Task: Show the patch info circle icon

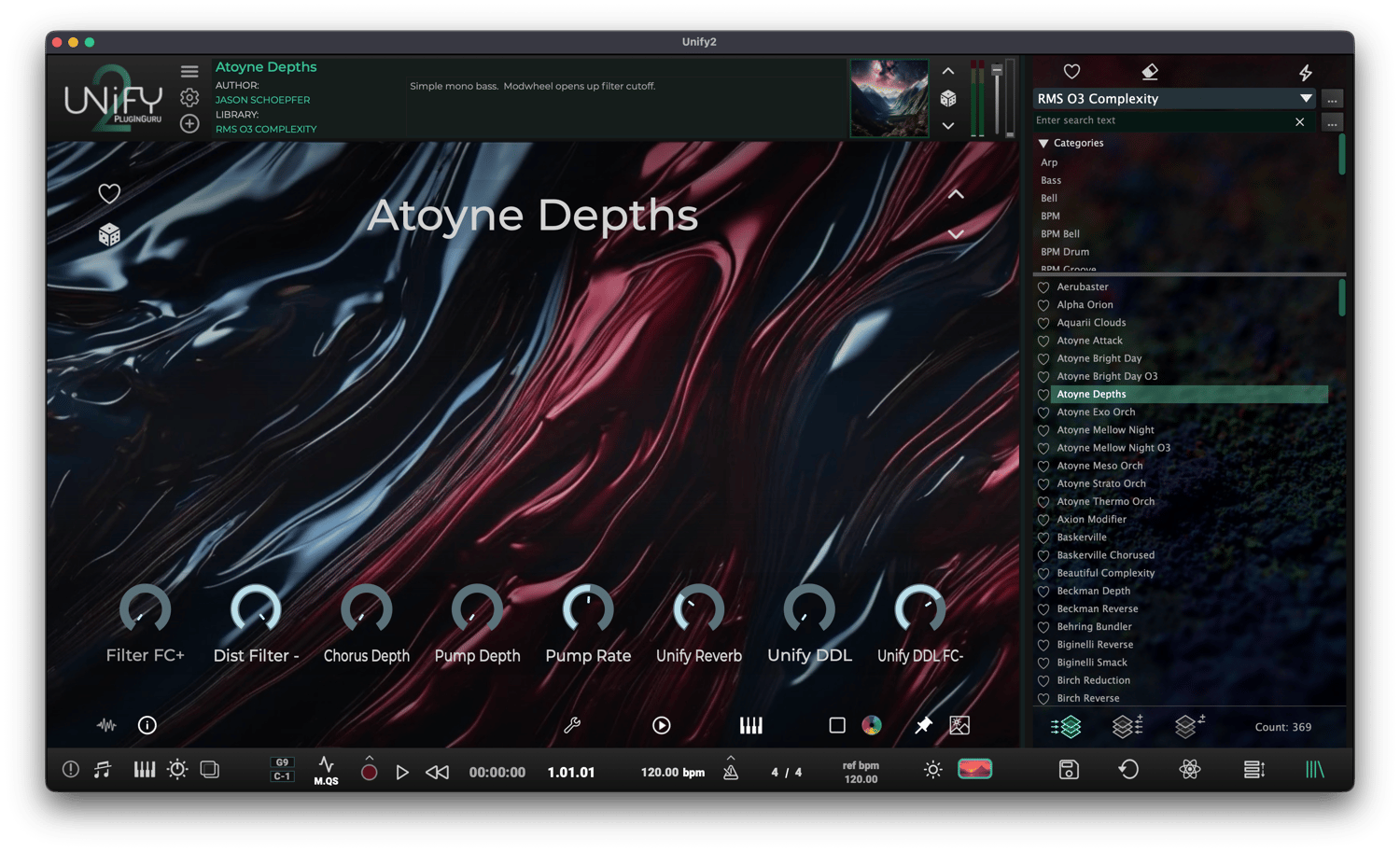Action: pos(147,725)
